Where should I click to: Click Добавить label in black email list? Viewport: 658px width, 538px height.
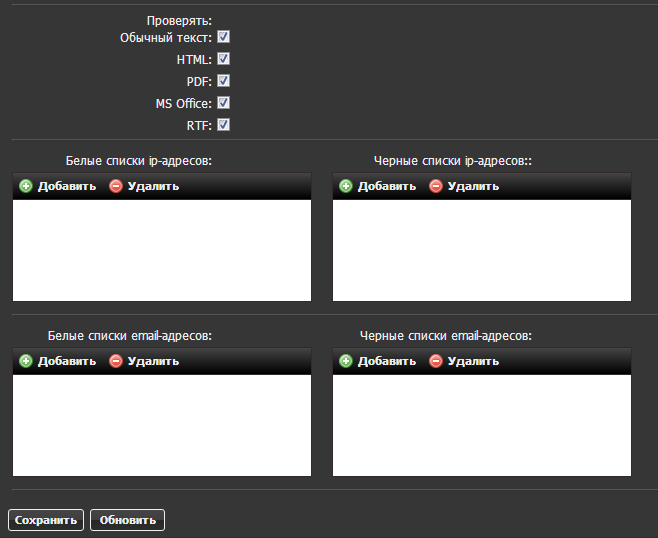[387, 361]
